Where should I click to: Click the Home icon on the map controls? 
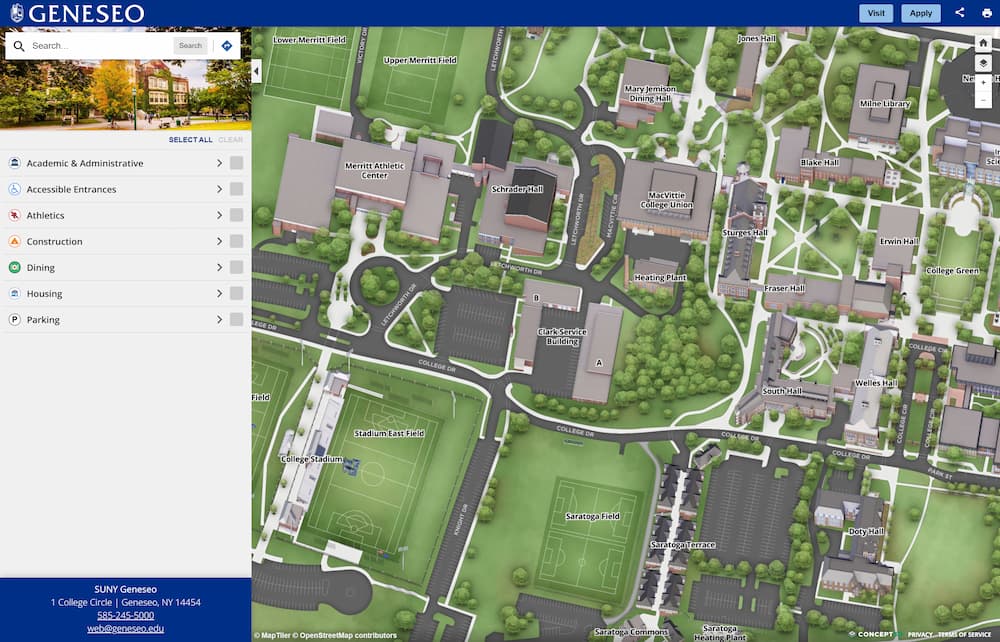(x=984, y=43)
